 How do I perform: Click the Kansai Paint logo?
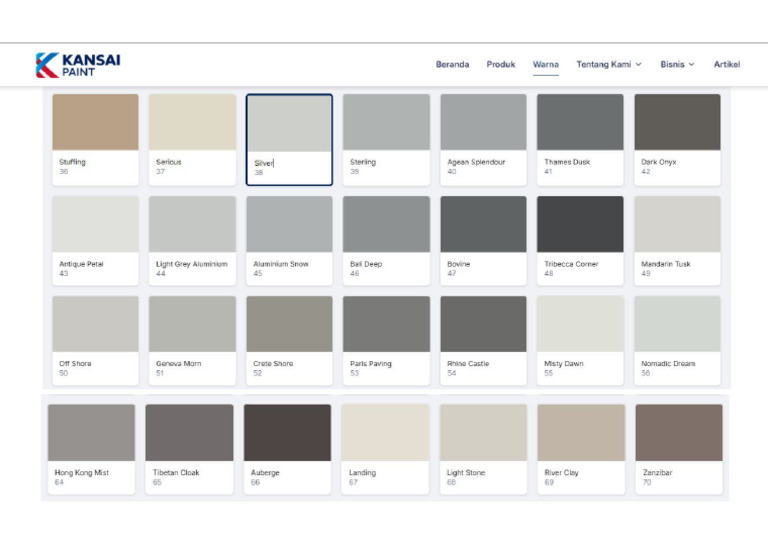pyautogui.click(x=78, y=65)
